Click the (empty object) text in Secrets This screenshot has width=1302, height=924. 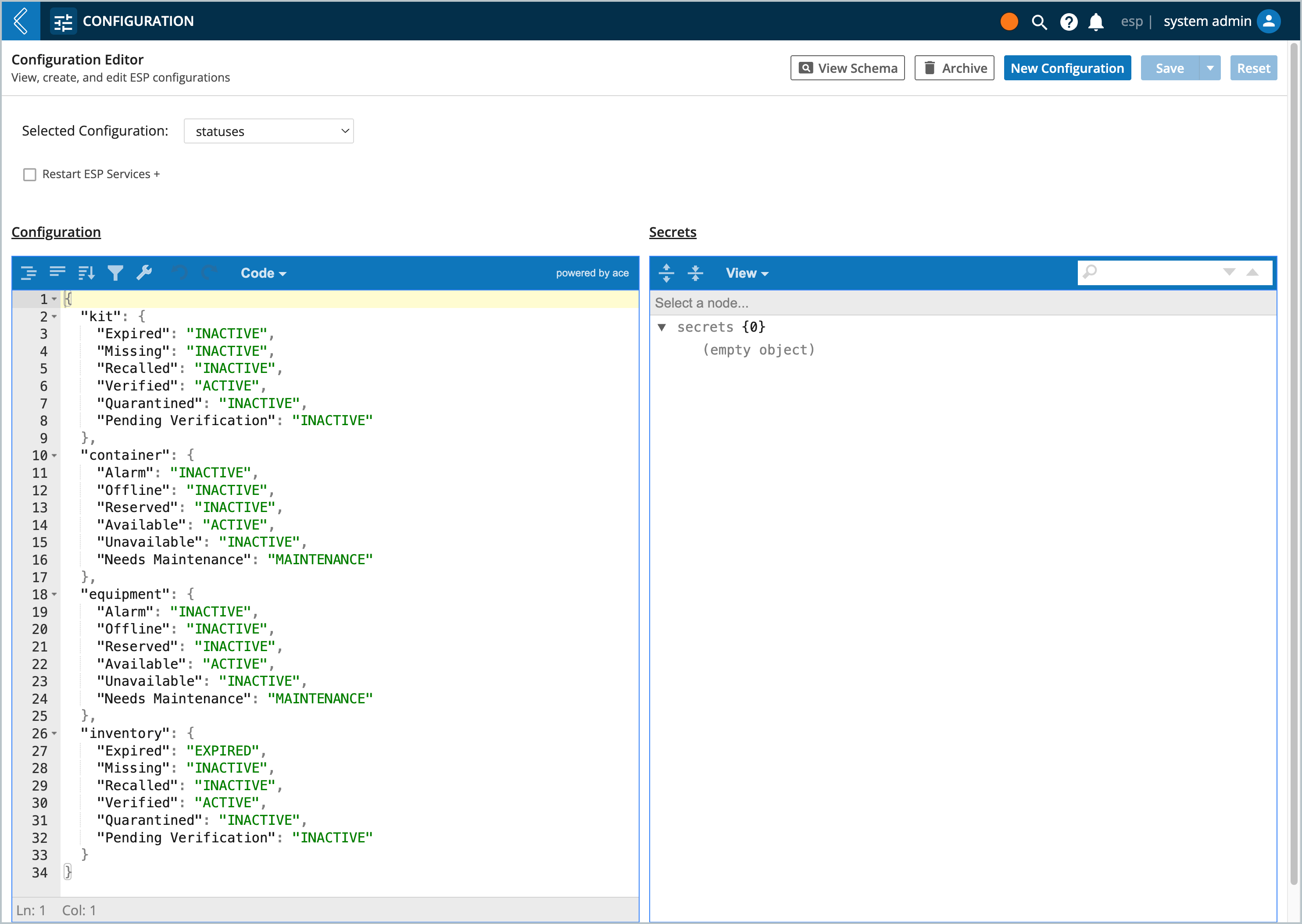click(758, 350)
